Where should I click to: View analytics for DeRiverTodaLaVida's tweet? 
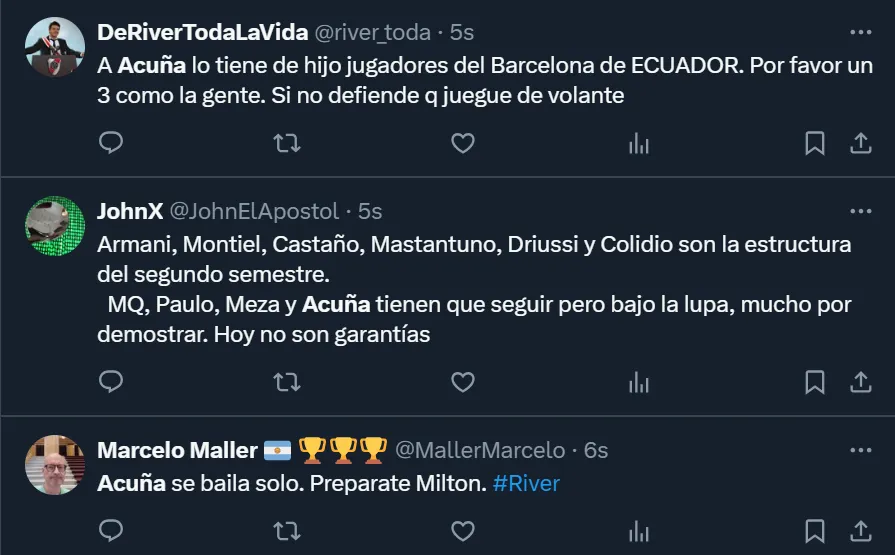(638, 144)
